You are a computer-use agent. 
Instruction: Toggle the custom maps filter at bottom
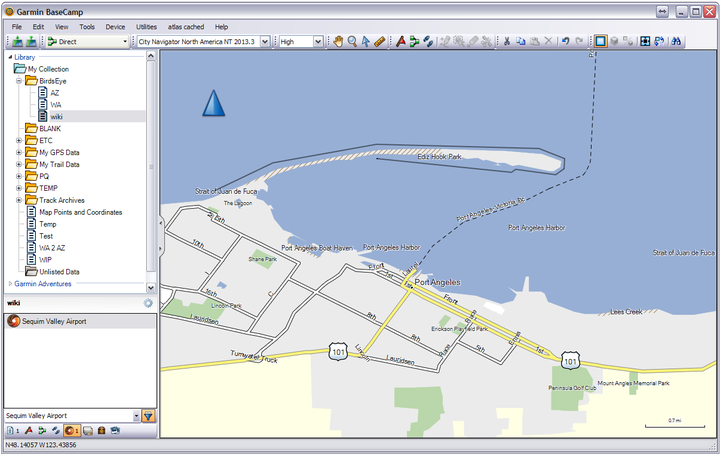[88, 431]
